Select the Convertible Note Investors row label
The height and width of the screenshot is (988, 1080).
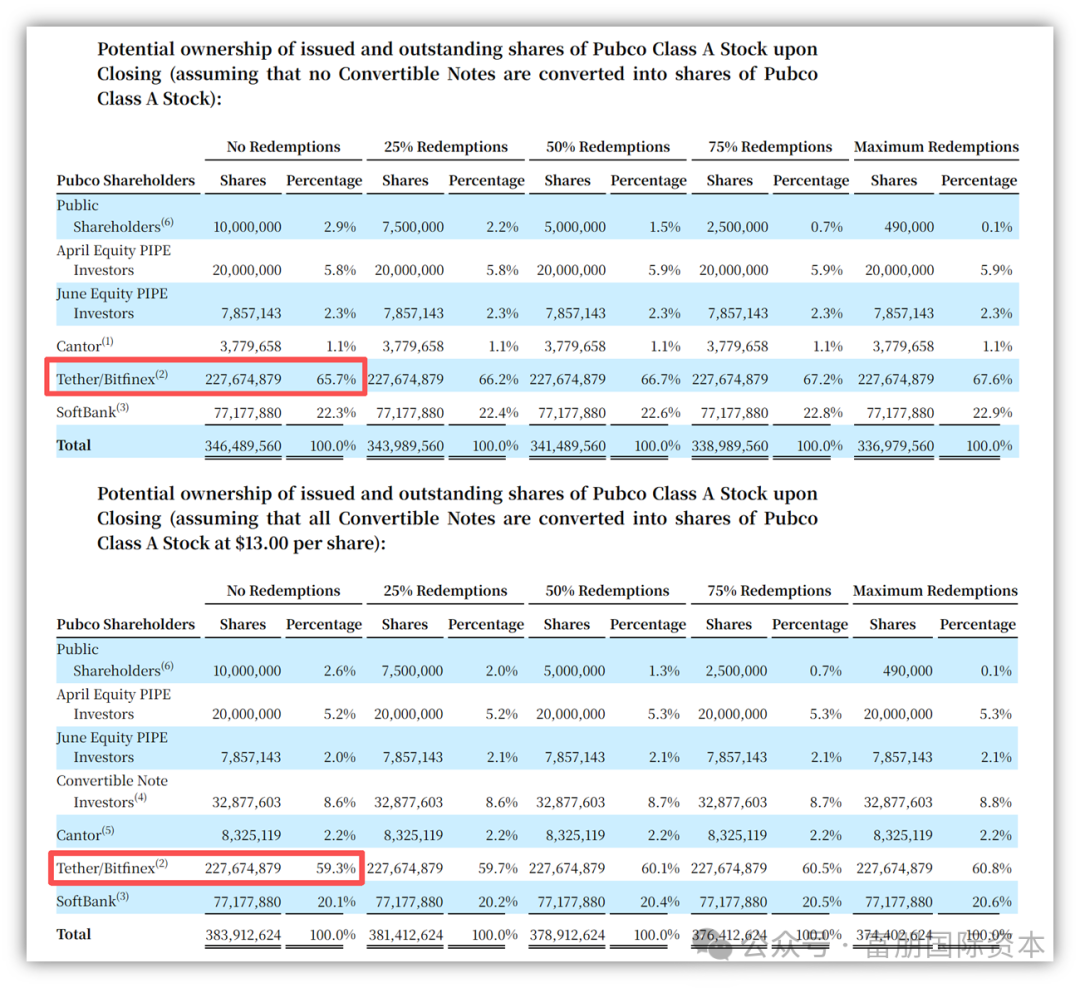111,791
